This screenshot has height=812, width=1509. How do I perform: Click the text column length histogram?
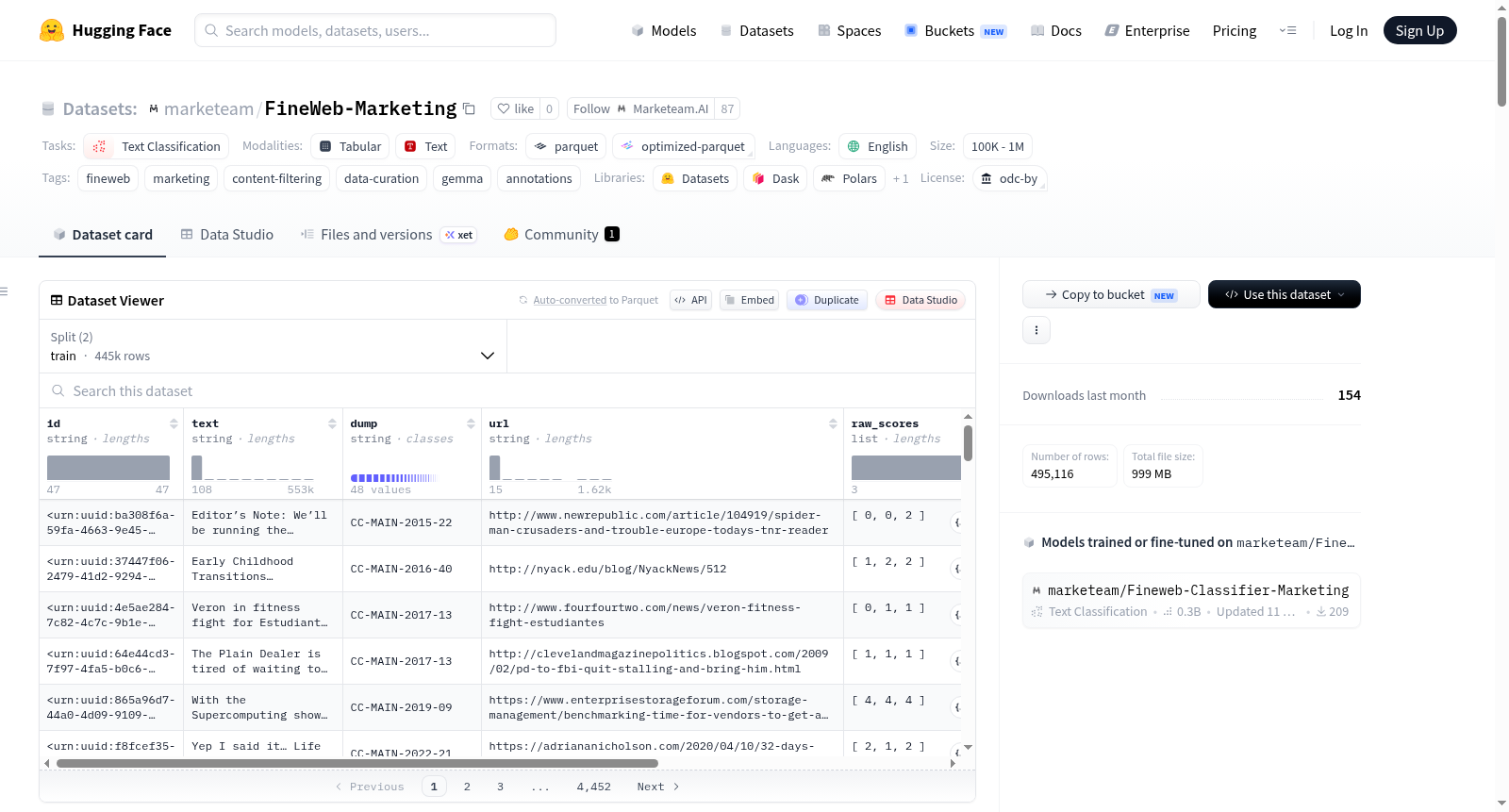pyautogui.click(x=253, y=468)
